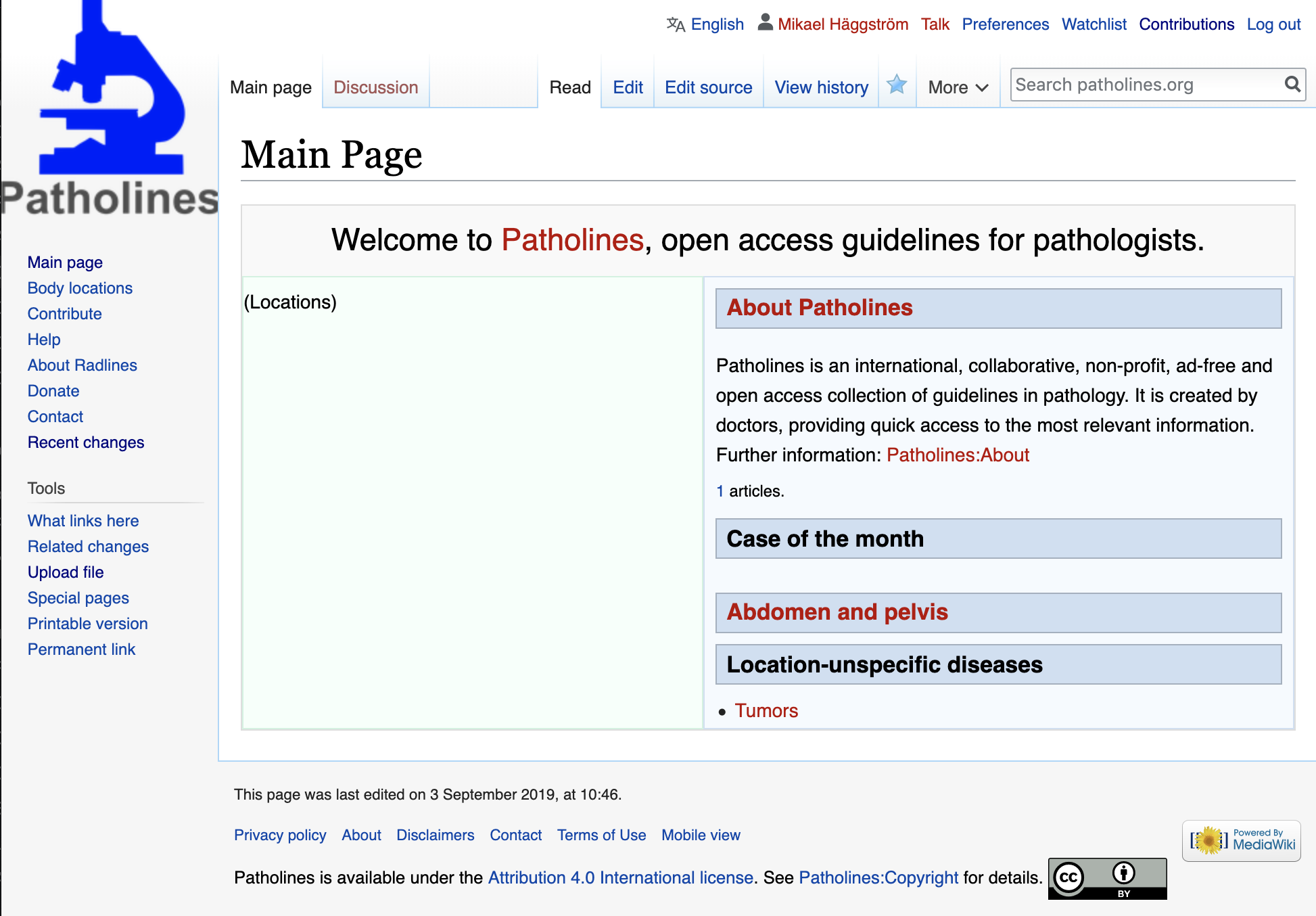Open the Patholines:Copyright link
The height and width of the screenshot is (916, 1316).
coord(878,878)
